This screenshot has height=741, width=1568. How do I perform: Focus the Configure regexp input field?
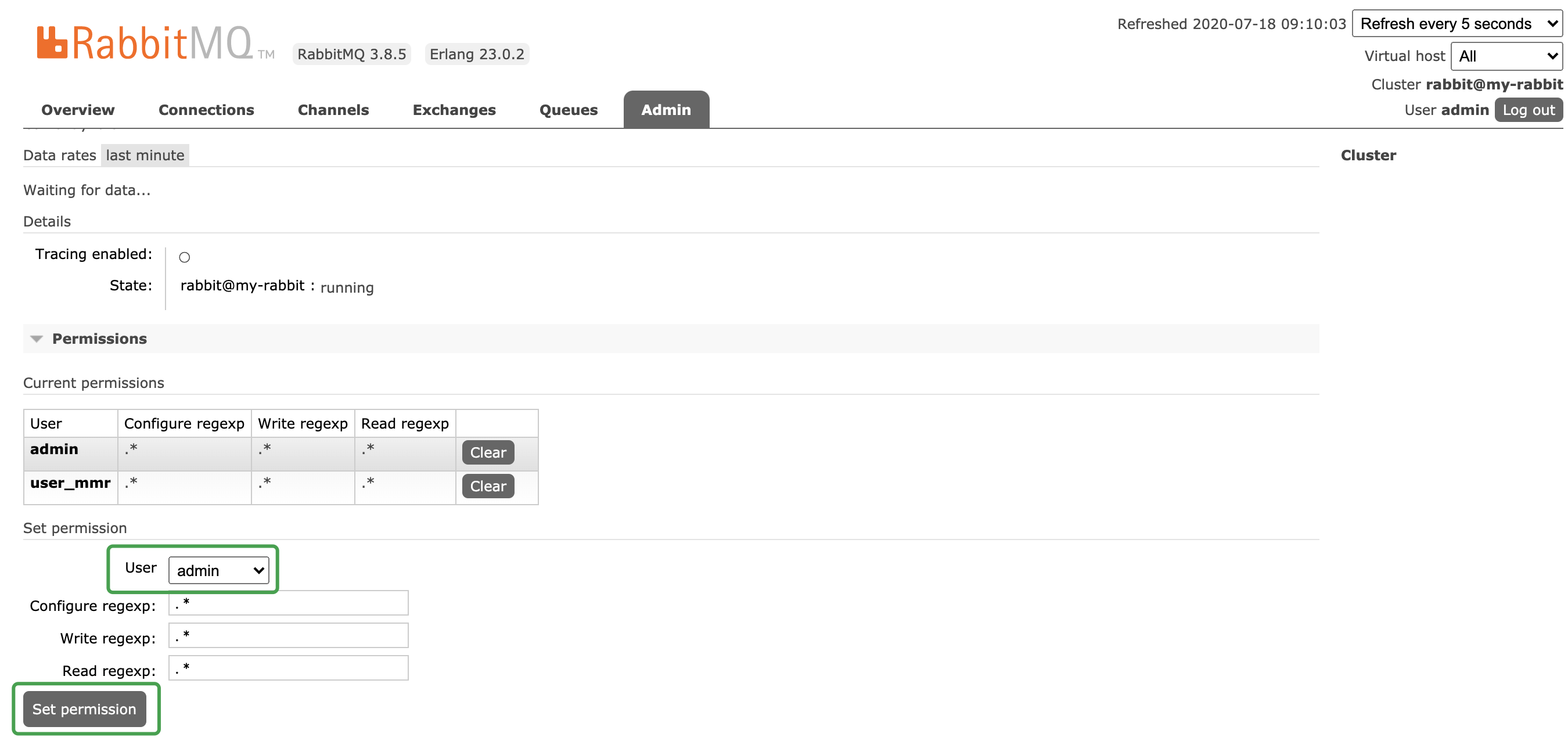point(289,603)
